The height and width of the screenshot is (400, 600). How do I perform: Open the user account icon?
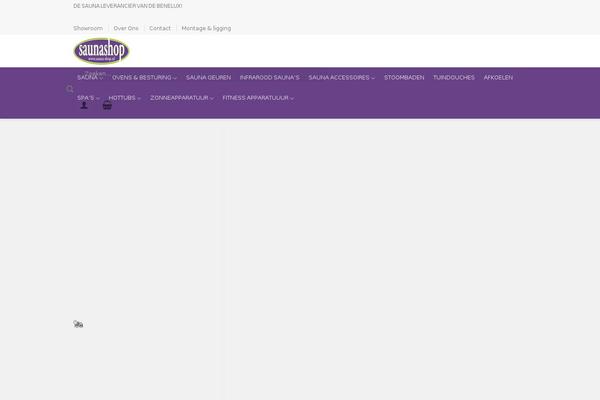coord(84,106)
